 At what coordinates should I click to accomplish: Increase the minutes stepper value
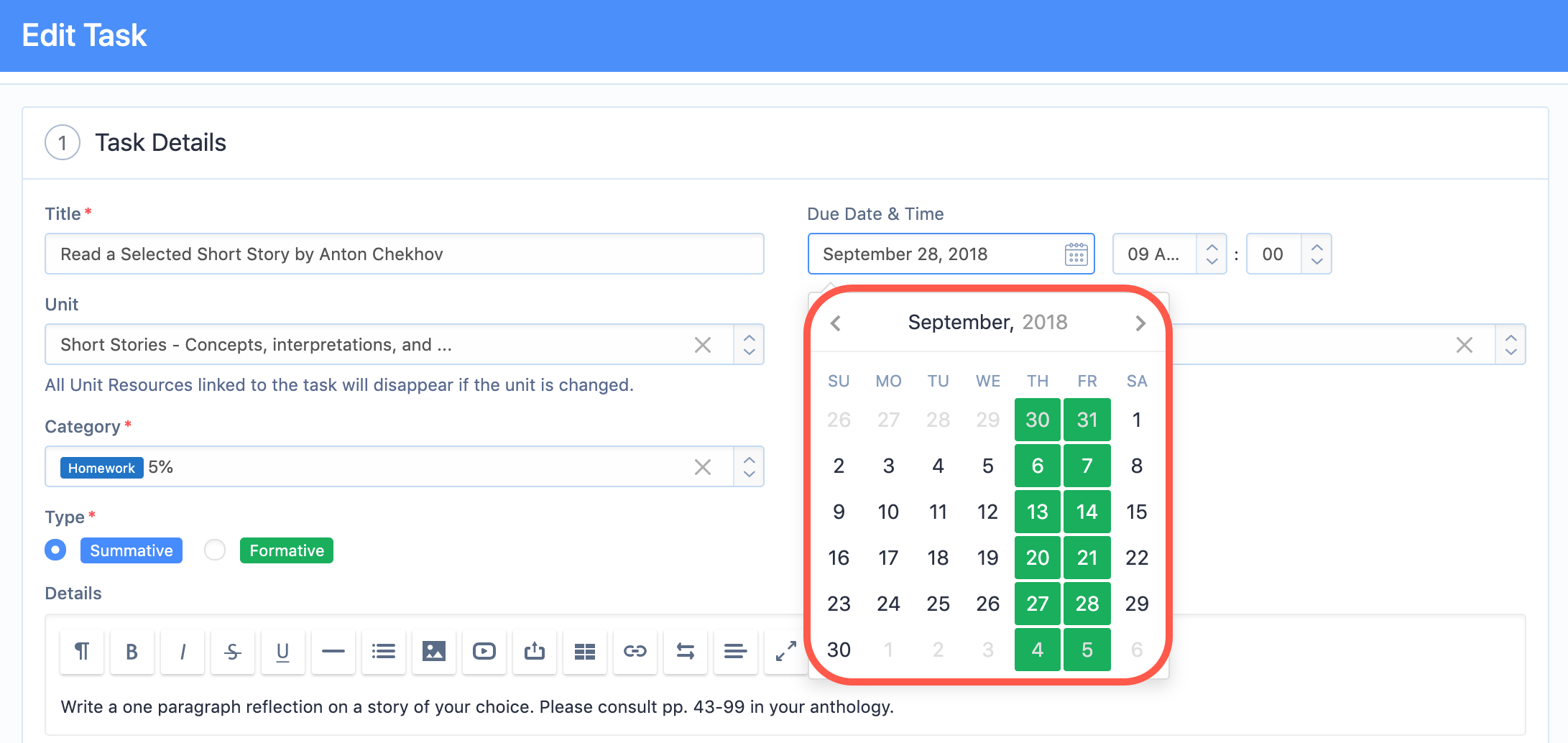[1316, 246]
